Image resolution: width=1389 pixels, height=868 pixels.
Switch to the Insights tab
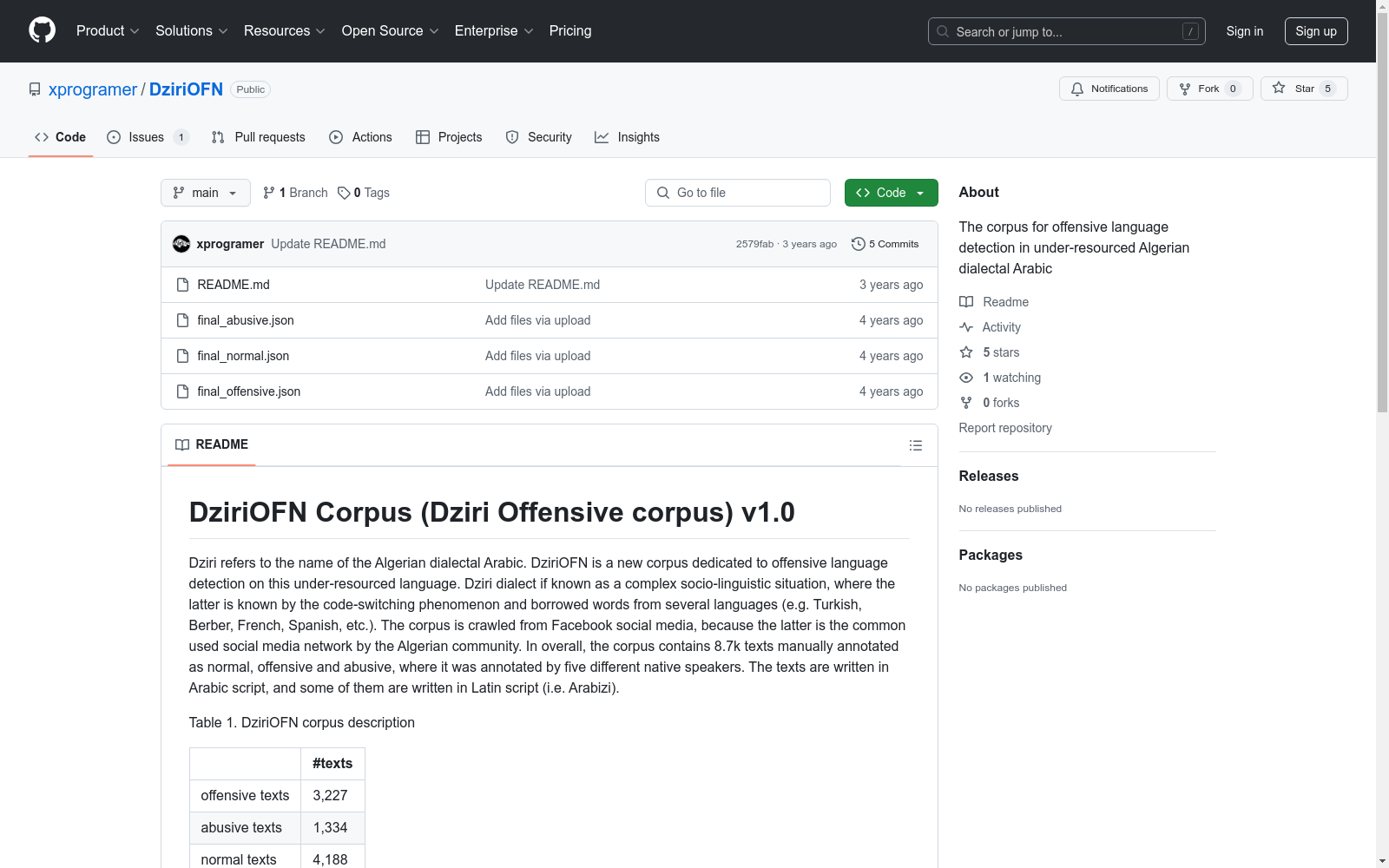pyautogui.click(x=627, y=137)
